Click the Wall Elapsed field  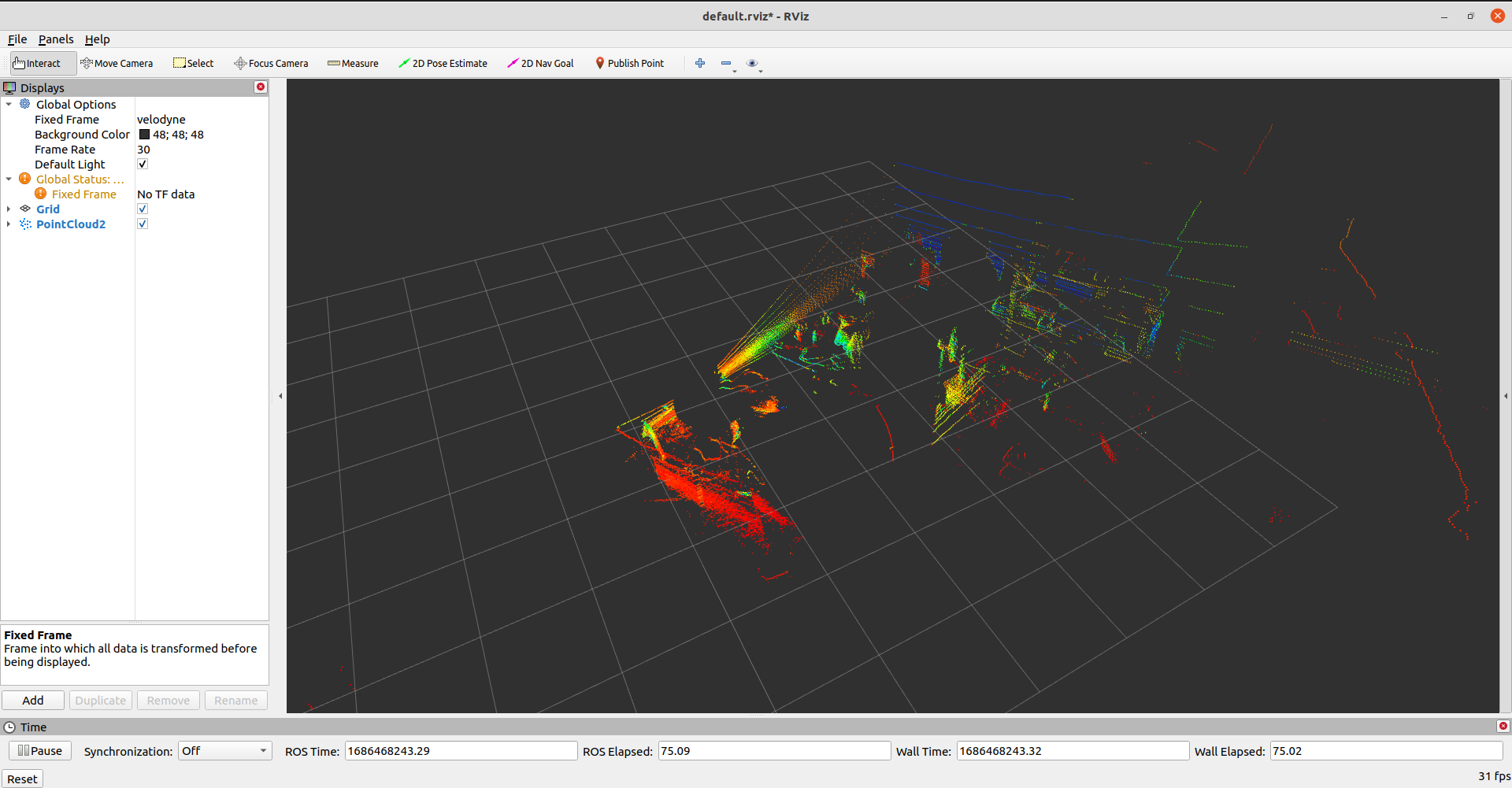coord(1386,751)
